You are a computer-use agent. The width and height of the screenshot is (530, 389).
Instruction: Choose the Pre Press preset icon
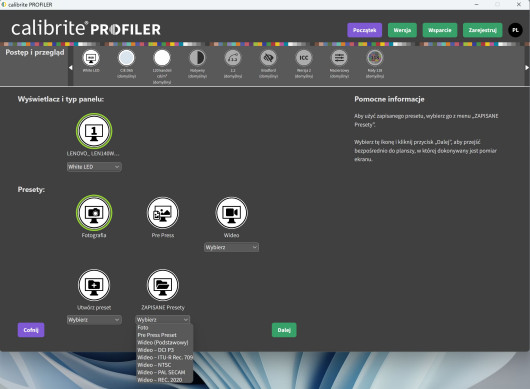(x=163, y=213)
